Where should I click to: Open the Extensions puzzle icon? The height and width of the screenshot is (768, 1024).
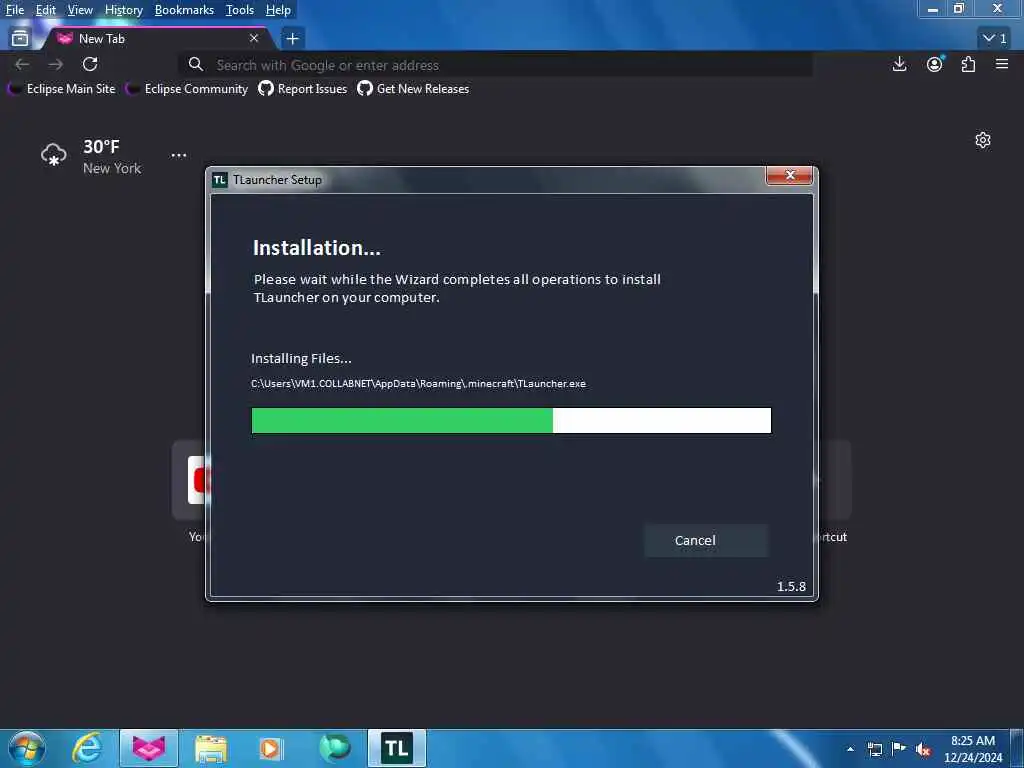point(968,64)
